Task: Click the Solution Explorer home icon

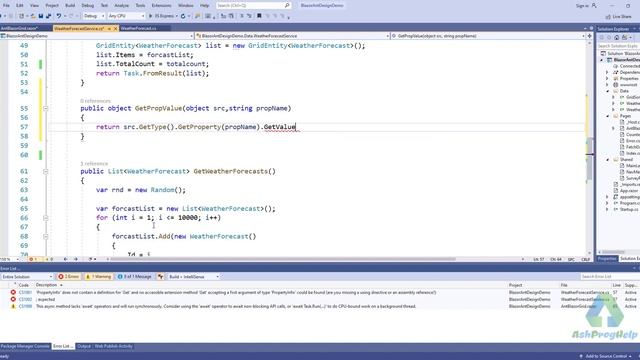Action: 616,38
